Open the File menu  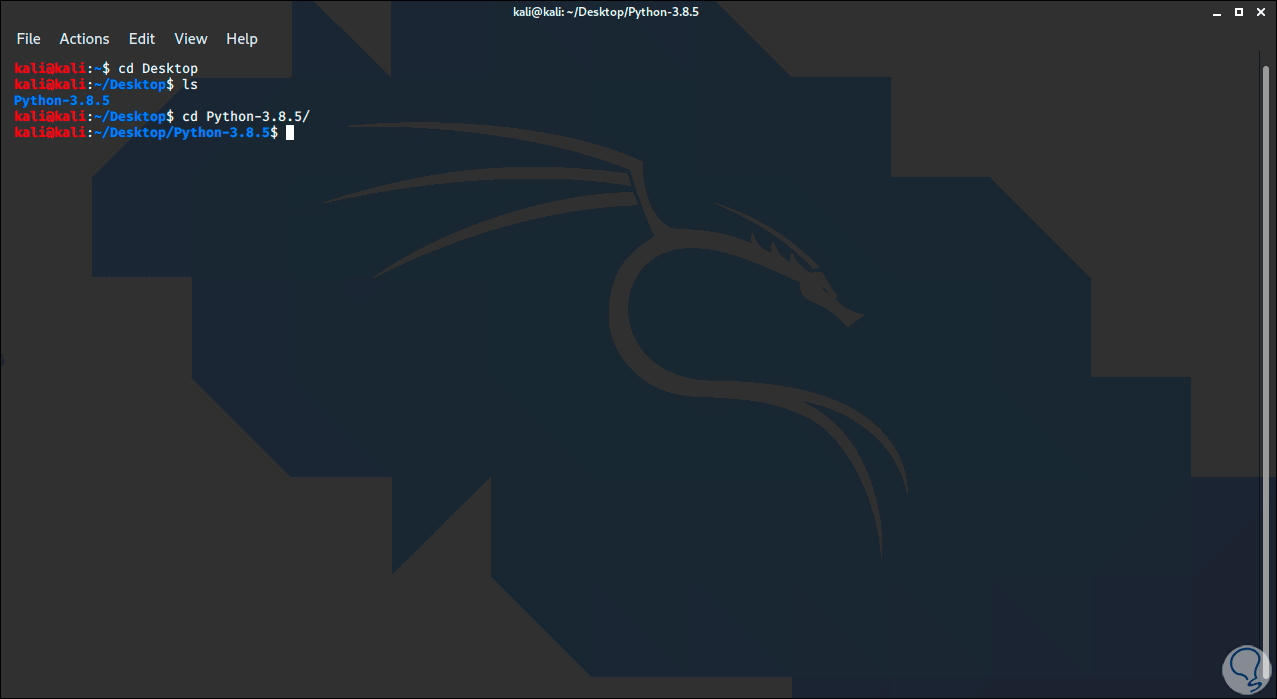[28, 39]
